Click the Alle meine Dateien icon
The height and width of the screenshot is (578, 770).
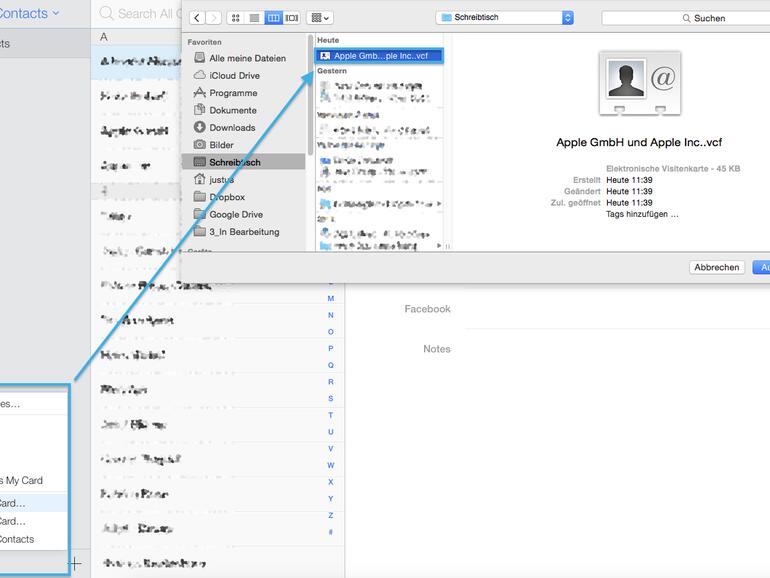point(199,57)
